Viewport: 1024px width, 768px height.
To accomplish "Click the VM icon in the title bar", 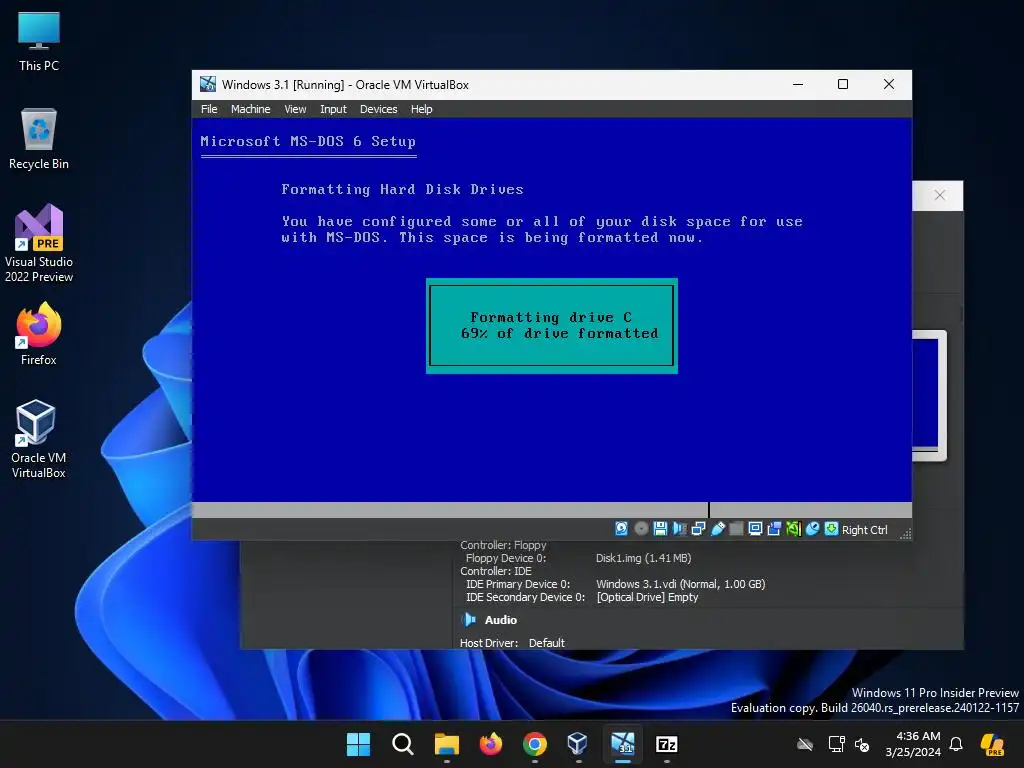I will pos(208,84).
